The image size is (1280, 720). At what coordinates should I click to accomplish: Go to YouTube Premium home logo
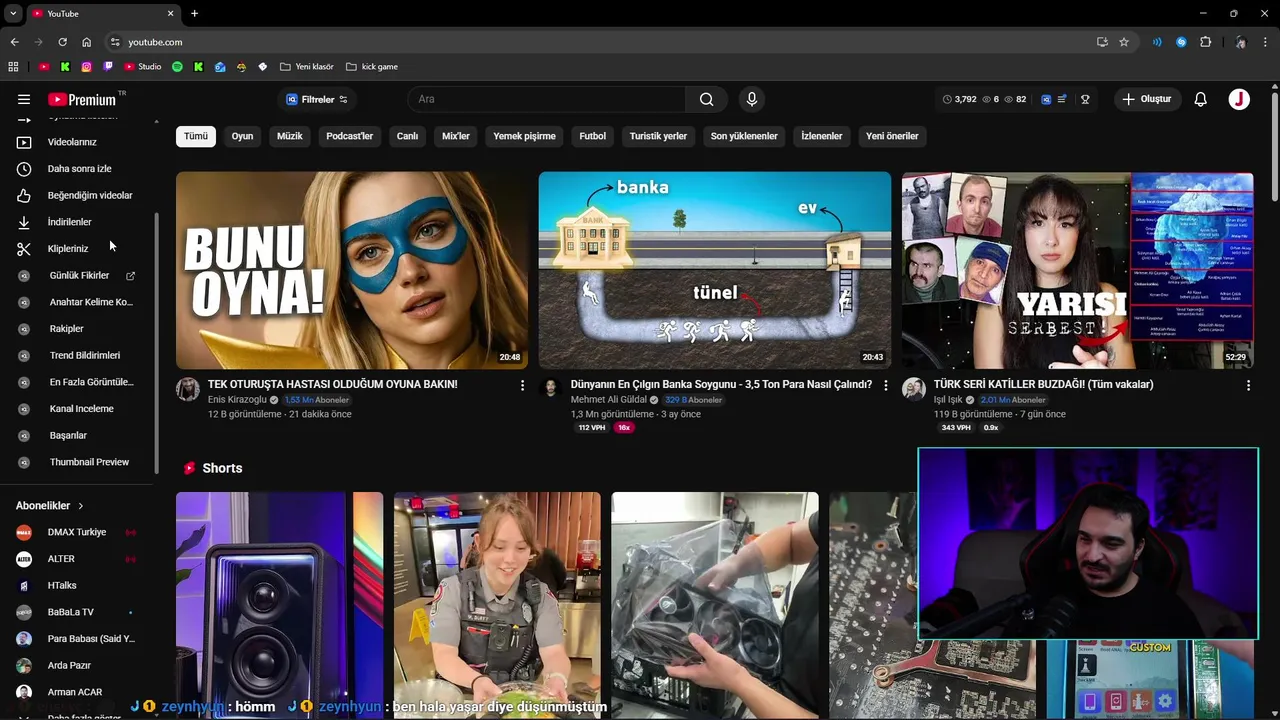coord(82,99)
